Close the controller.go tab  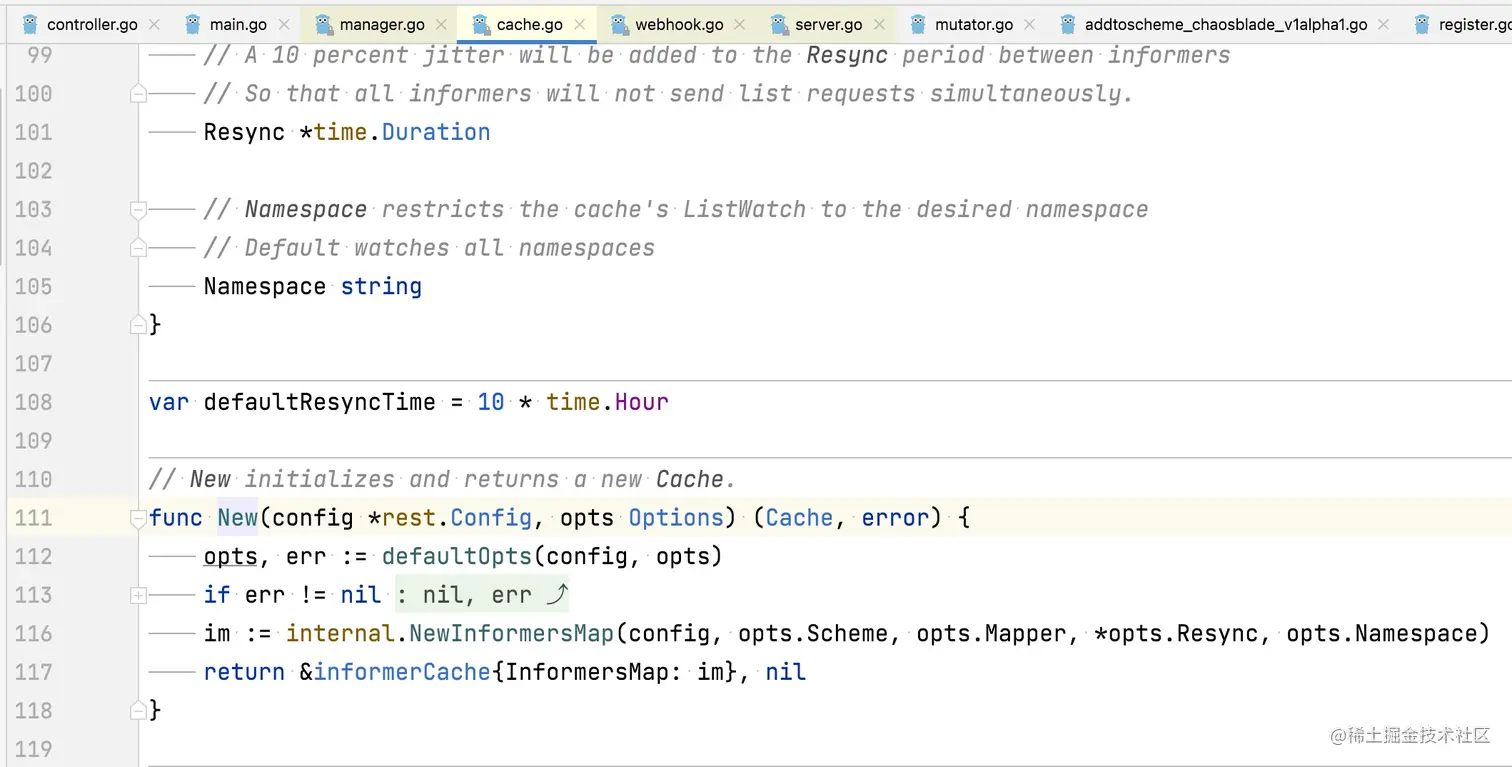(x=154, y=24)
